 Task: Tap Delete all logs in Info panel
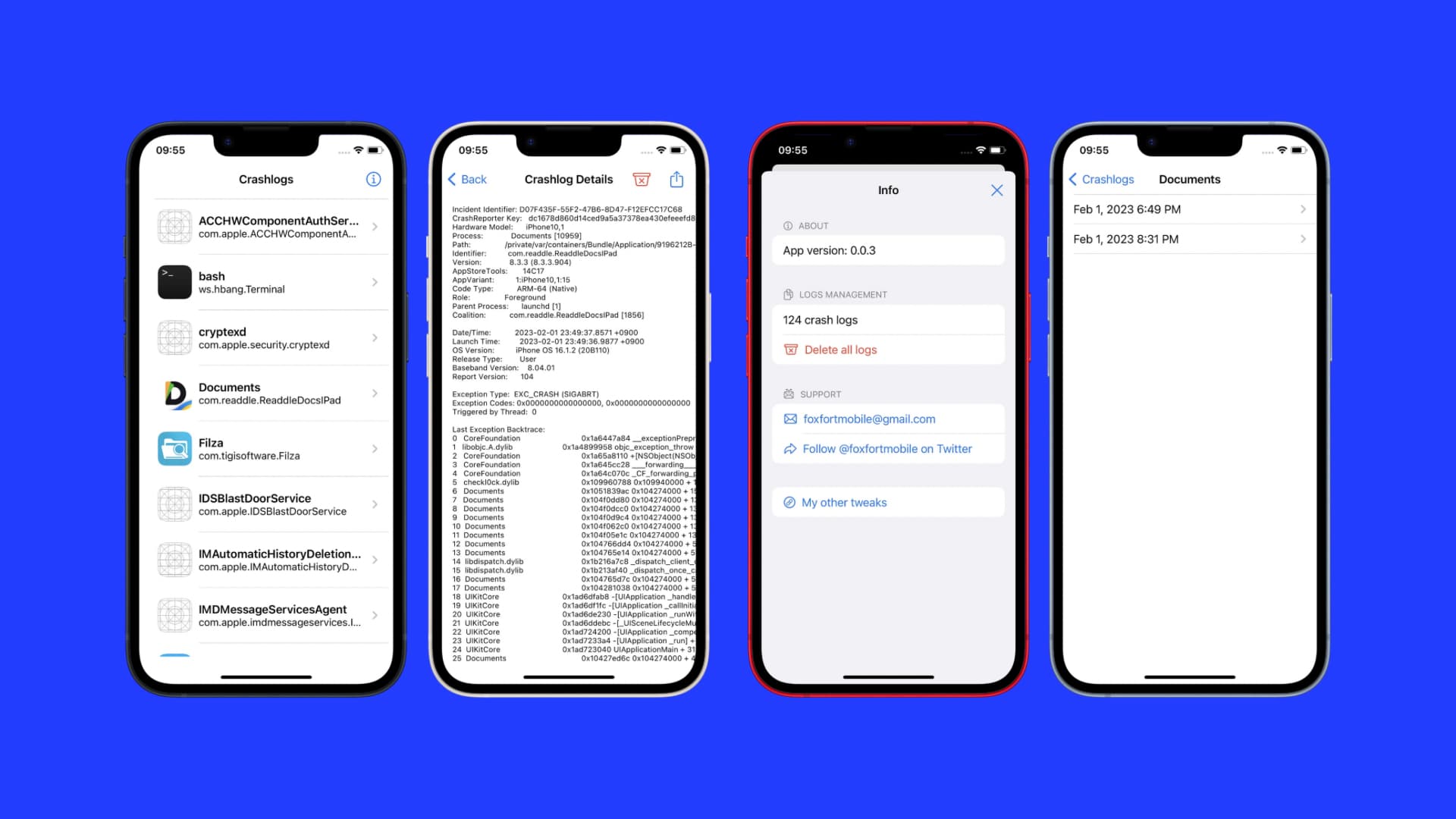pyautogui.click(x=840, y=350)
